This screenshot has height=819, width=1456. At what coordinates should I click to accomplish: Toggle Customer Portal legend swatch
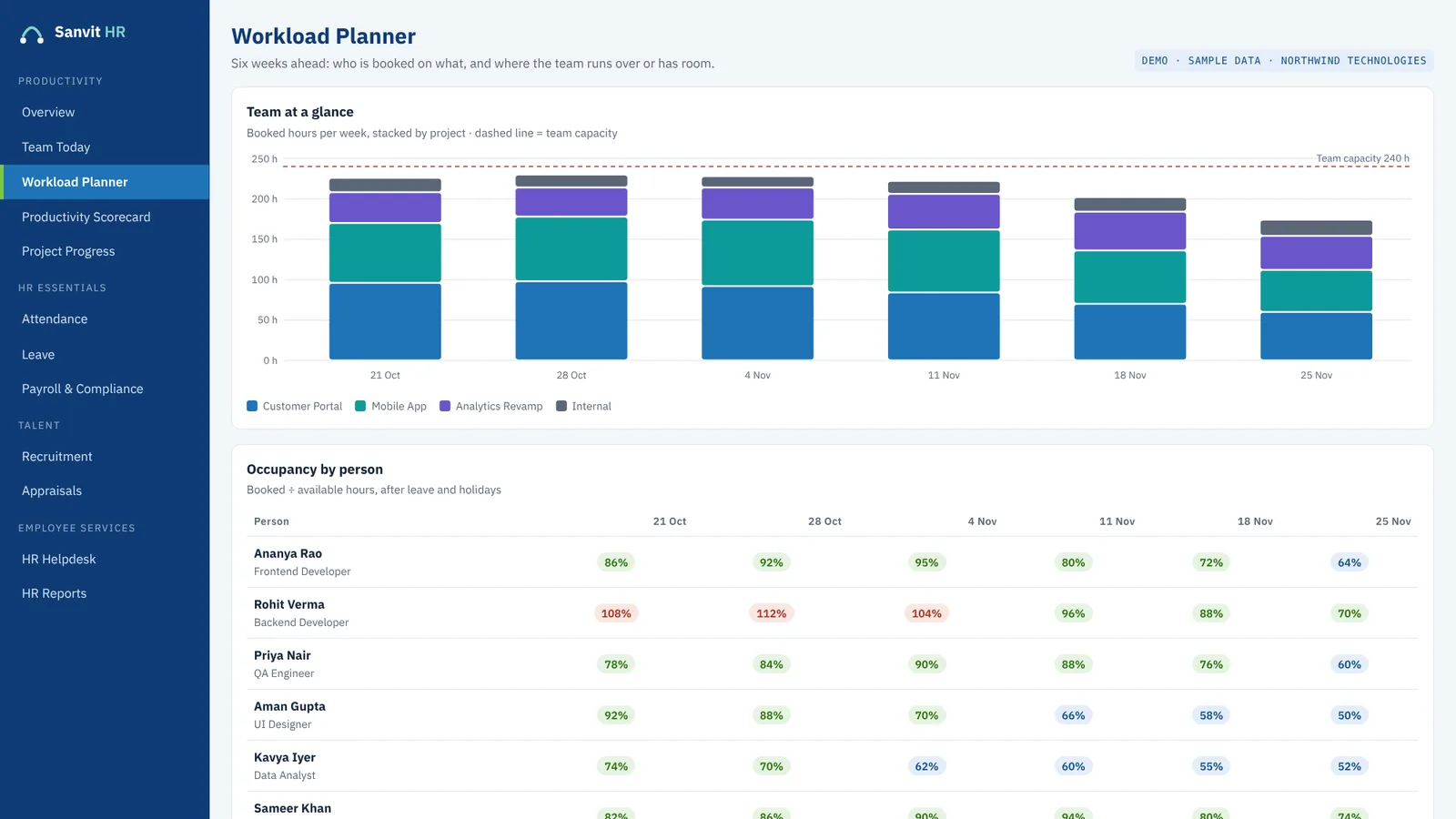click(x=252, y=406)
